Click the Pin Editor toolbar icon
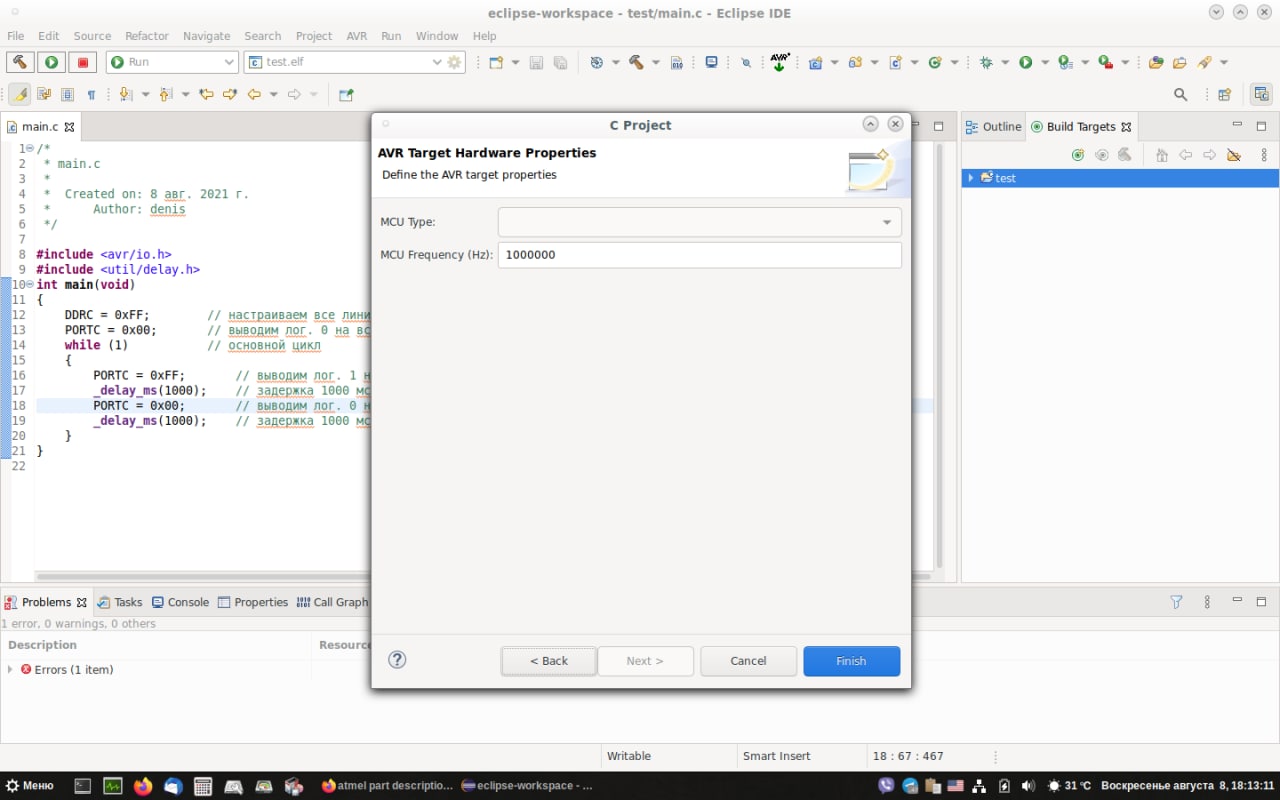 point(346,94)
